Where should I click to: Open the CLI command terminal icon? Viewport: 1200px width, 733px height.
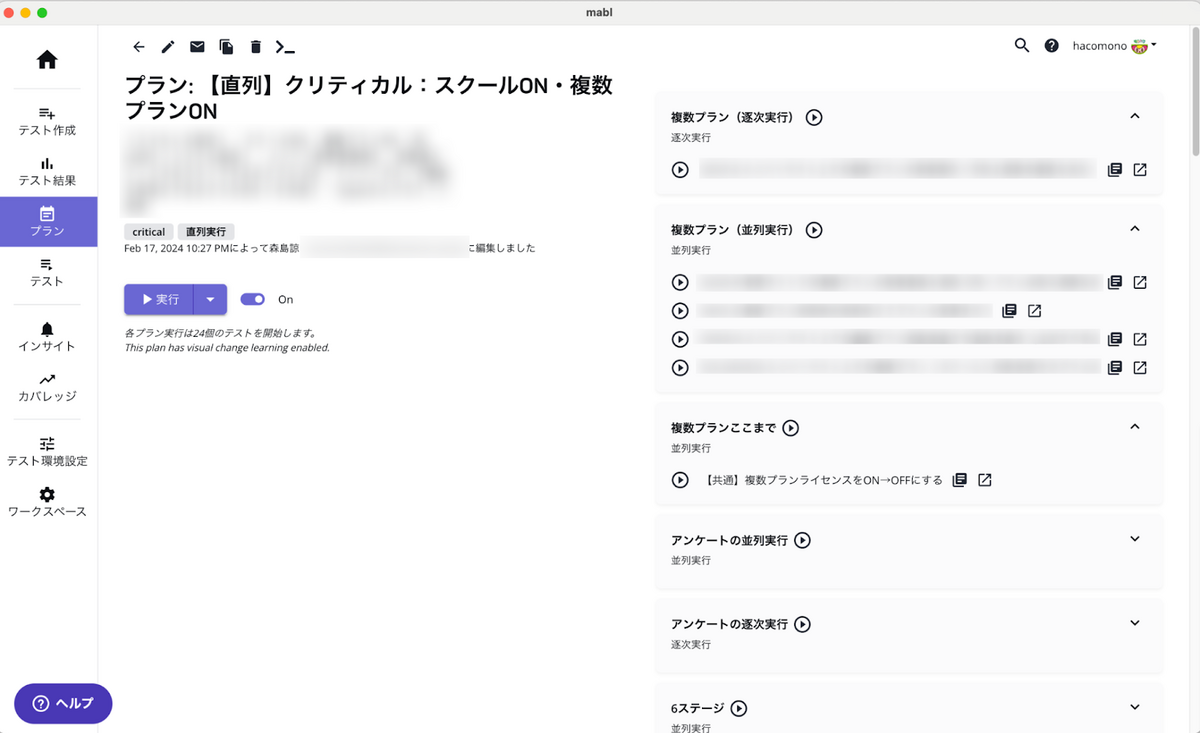click(285, 46)
